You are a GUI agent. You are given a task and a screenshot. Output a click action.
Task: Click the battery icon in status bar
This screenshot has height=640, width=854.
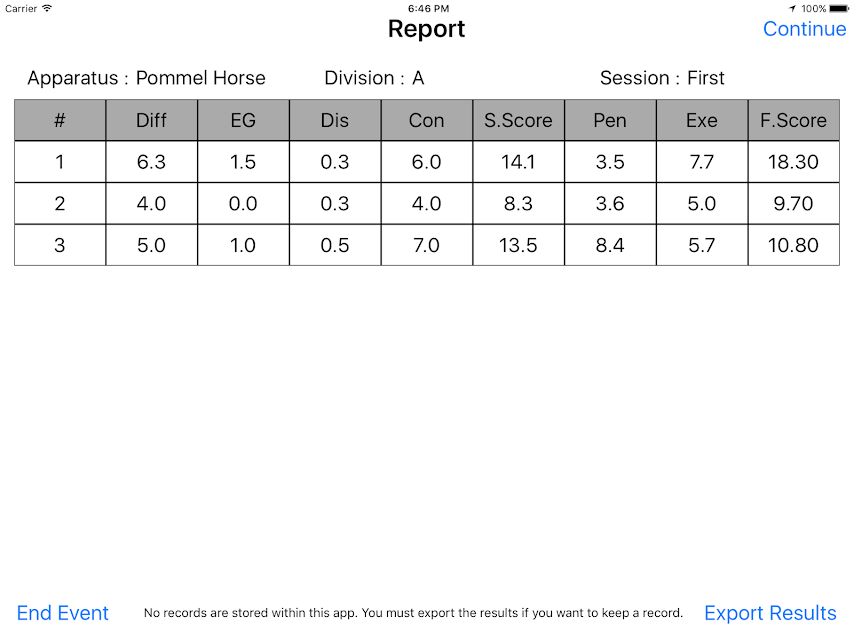[839, 9]
